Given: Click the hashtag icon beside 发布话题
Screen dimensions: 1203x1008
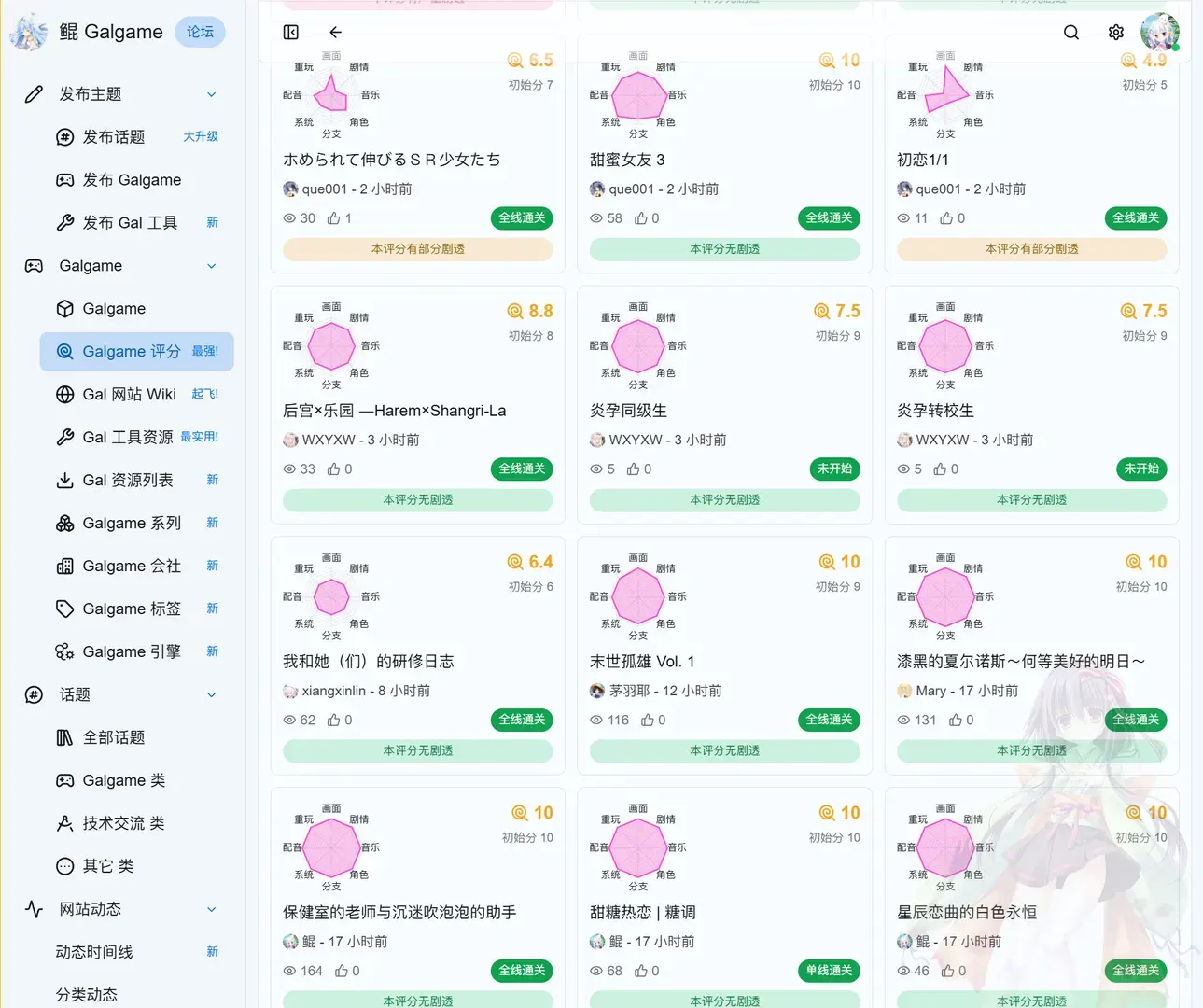Looking at the screenshot, I should pos(65,137).
